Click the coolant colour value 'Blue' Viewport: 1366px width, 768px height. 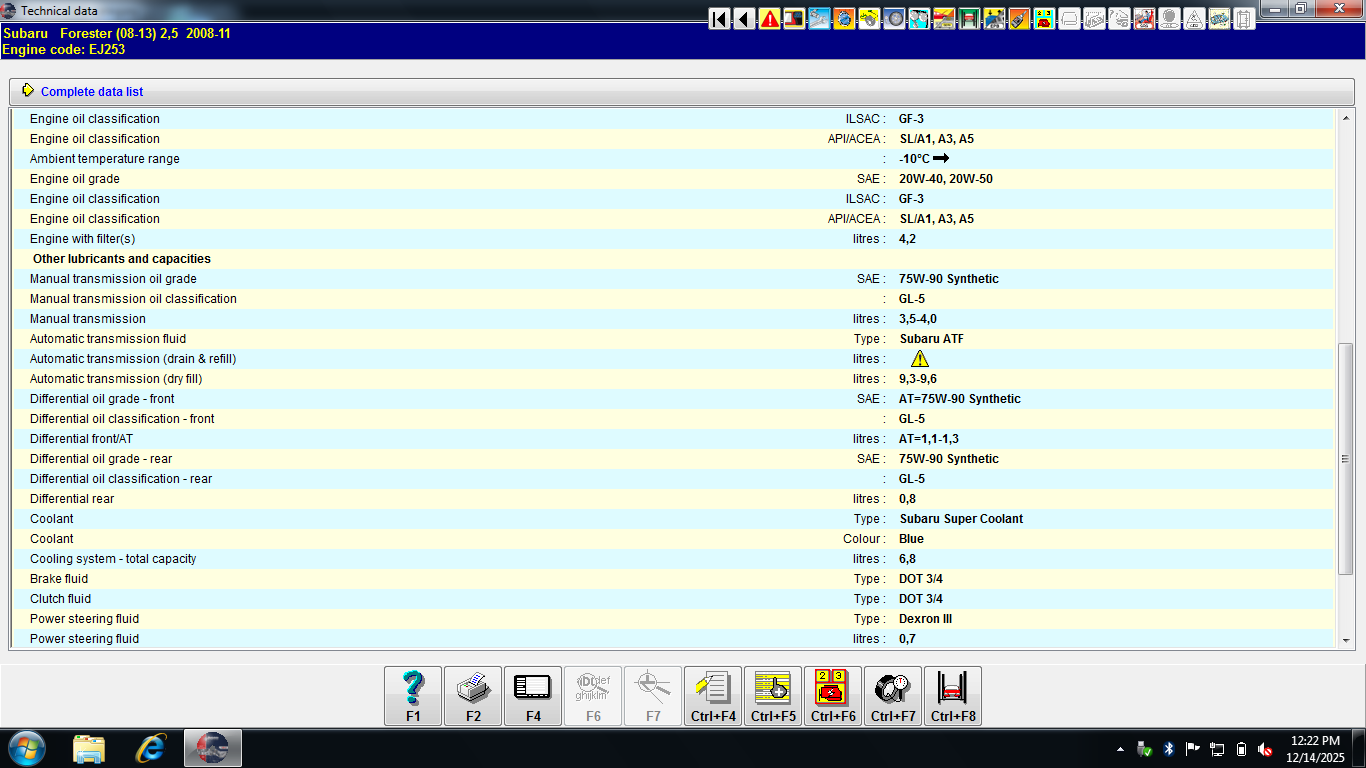pos(911,539)
